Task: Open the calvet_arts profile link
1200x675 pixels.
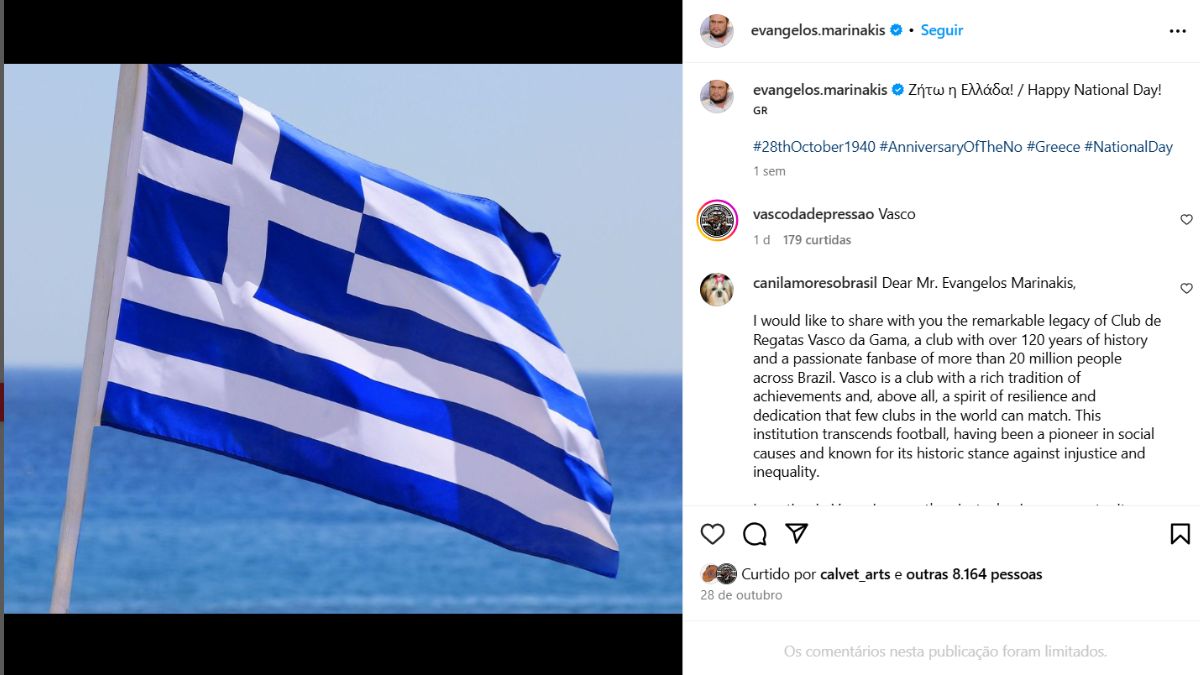Action: (x=855, y=575)
